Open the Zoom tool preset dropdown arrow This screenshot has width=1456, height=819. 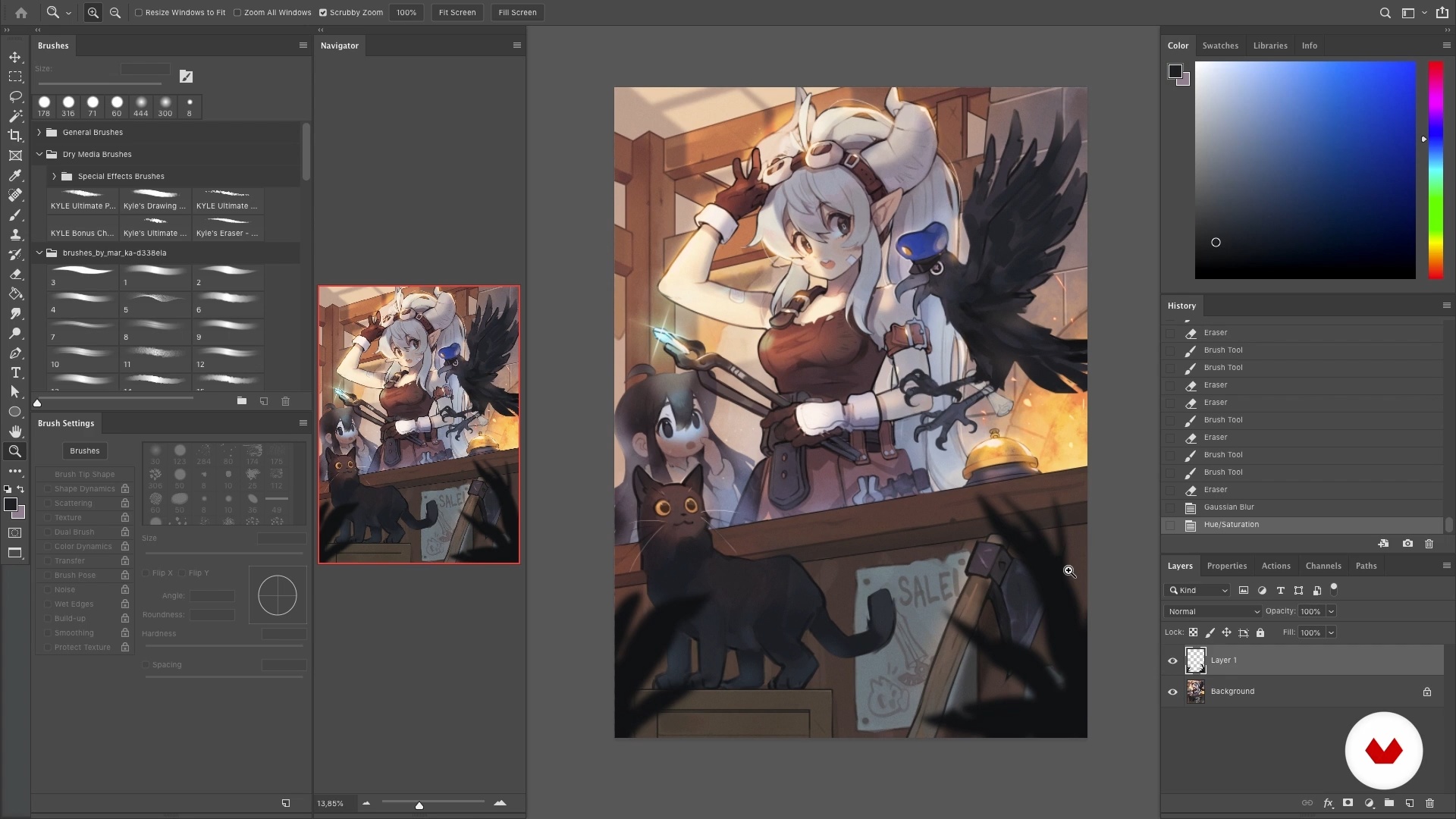68,13
